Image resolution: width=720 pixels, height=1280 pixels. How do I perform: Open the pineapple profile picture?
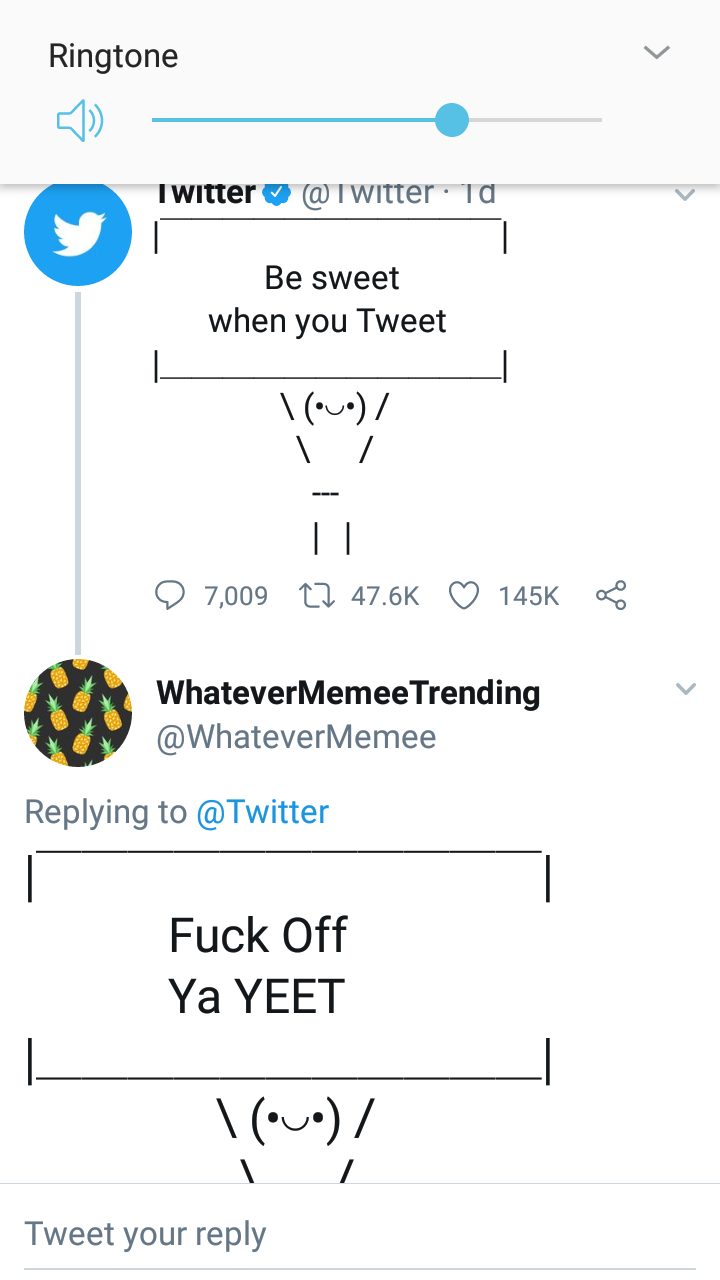click(x=78, y=713)
